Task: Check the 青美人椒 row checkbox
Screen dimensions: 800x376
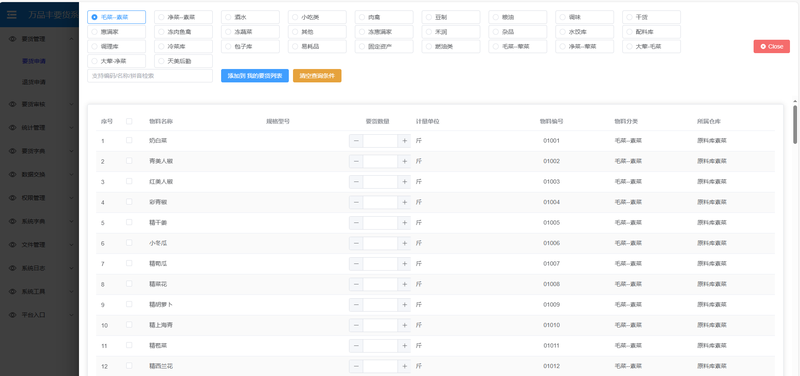Action: [x=129, y=161]
